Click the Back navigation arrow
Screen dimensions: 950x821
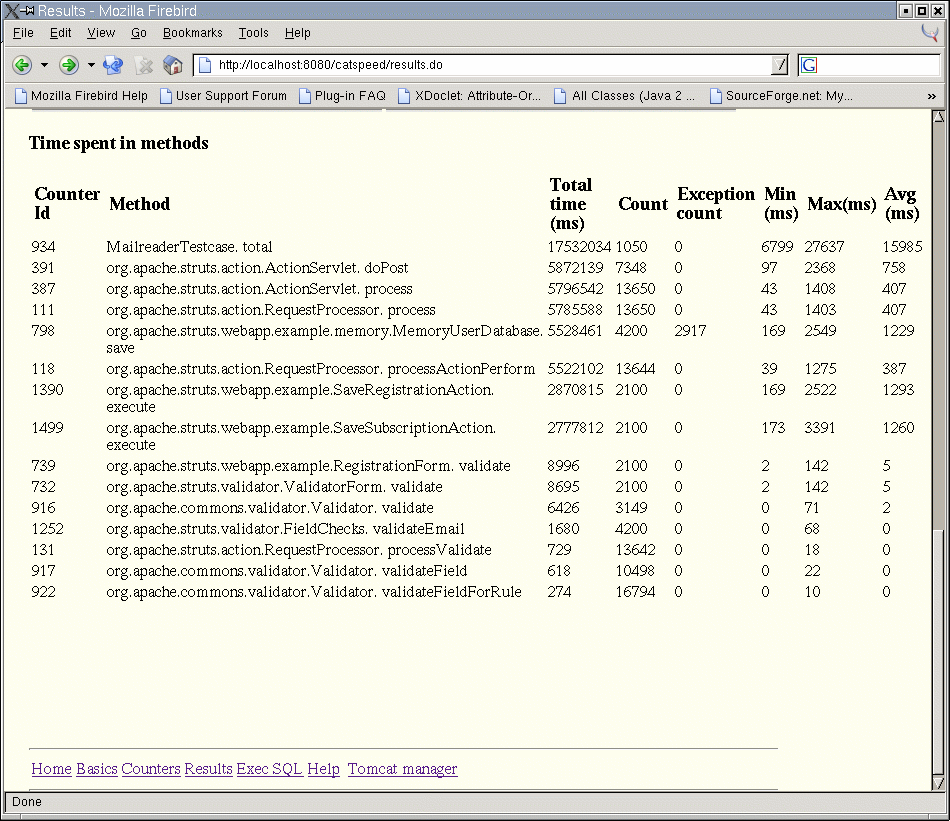coord(21,65)
